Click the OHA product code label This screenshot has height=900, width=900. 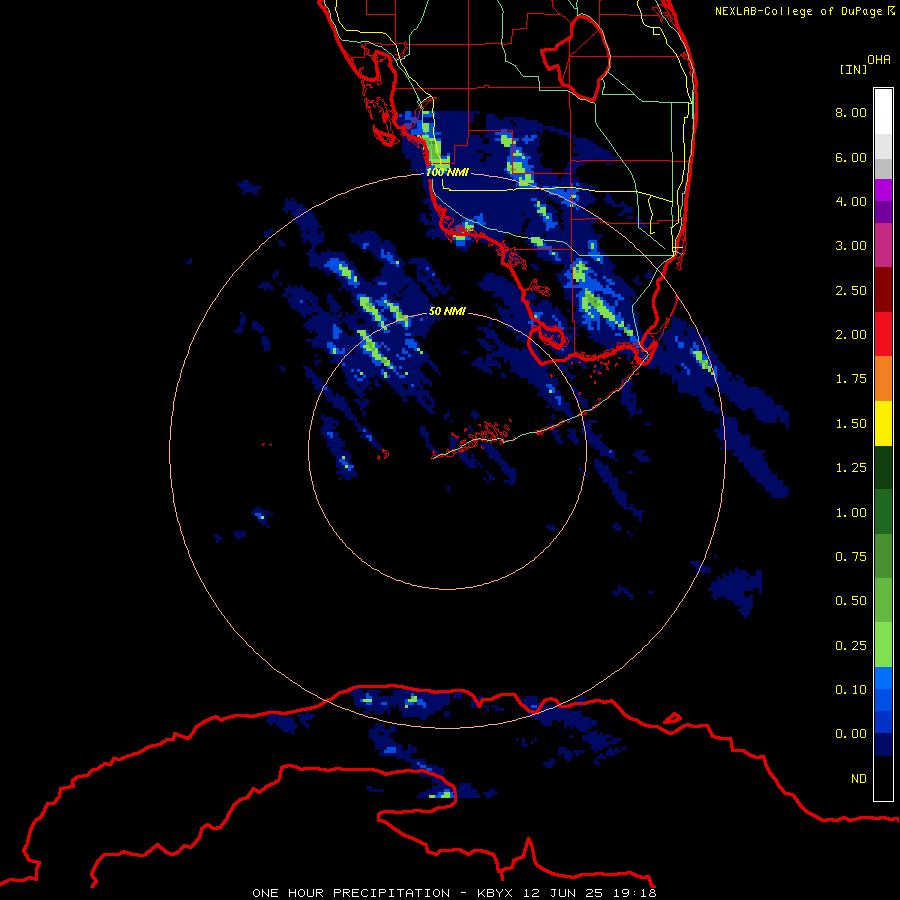(879, 60)
